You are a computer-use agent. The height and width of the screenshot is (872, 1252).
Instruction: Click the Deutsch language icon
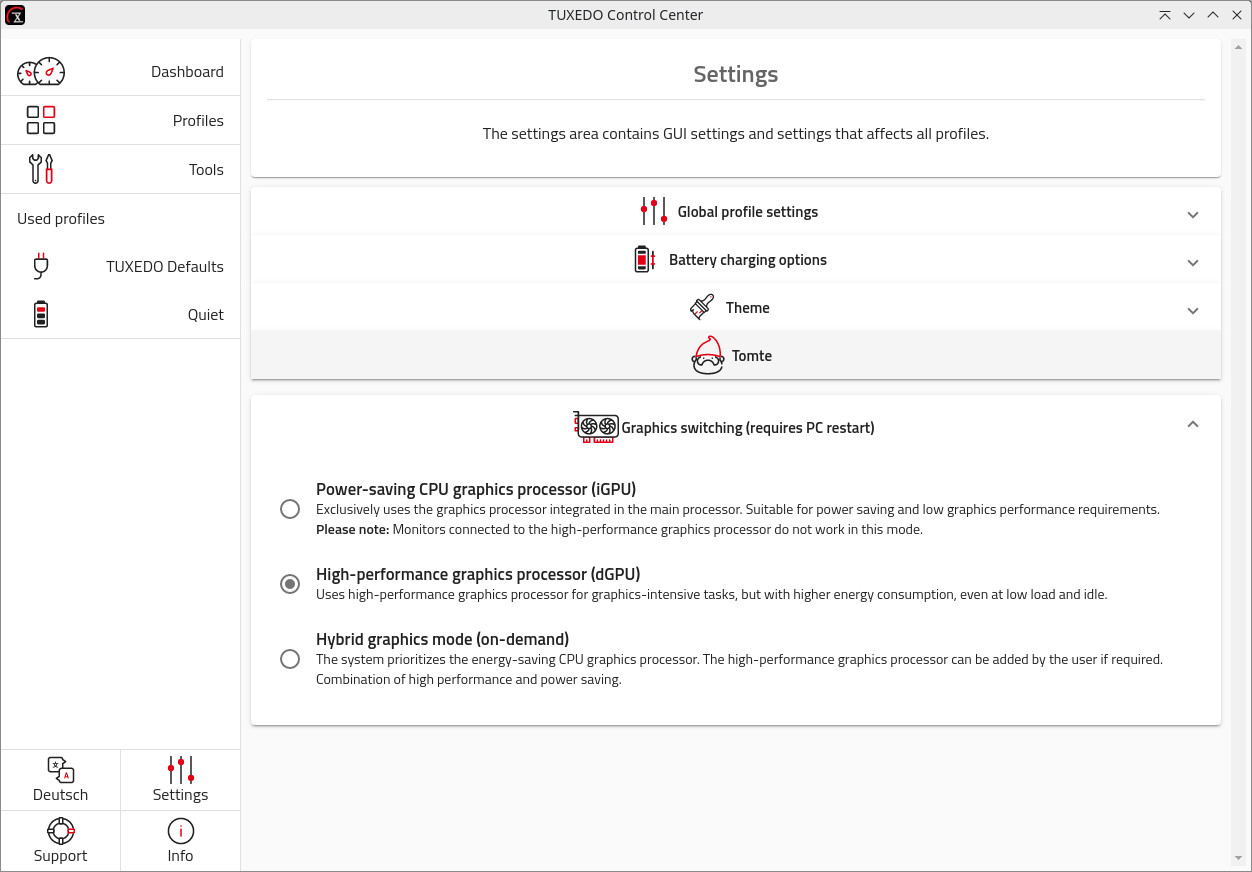click(61, 770)
